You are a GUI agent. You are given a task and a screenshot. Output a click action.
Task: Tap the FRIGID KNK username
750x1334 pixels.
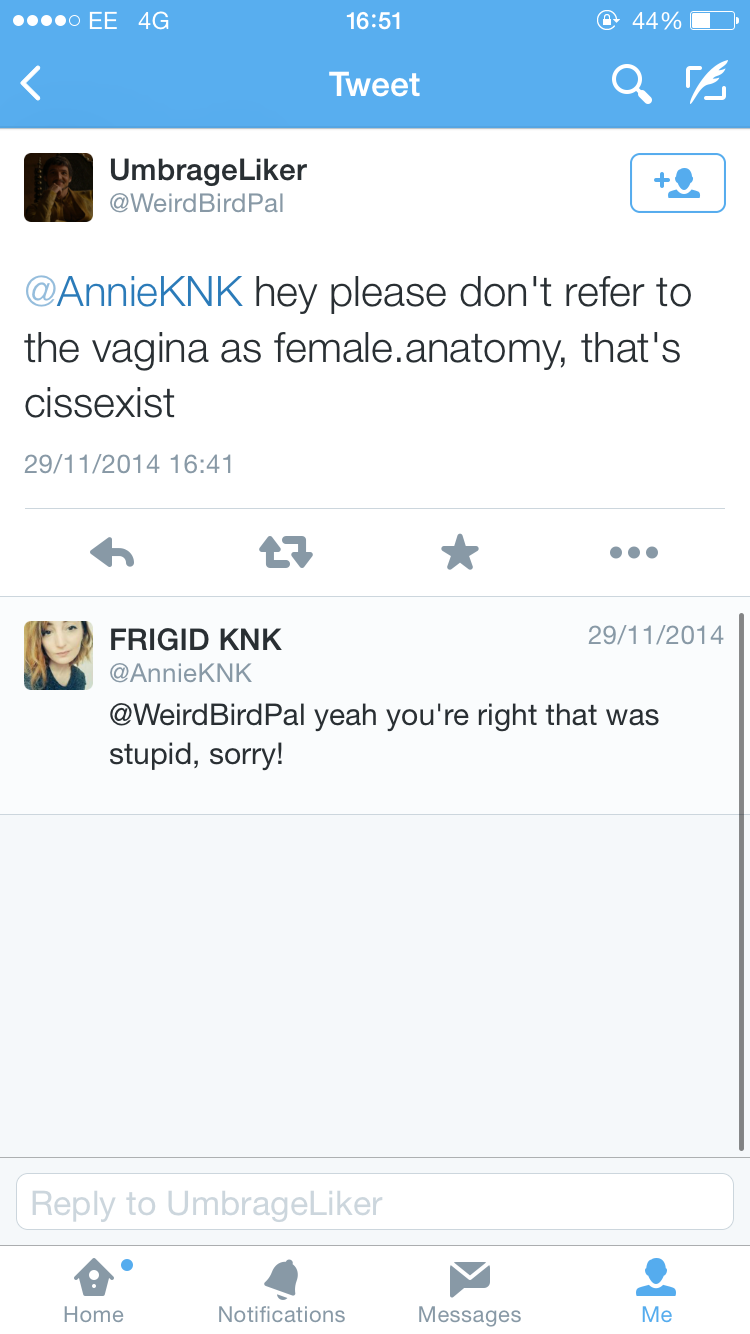196,638
